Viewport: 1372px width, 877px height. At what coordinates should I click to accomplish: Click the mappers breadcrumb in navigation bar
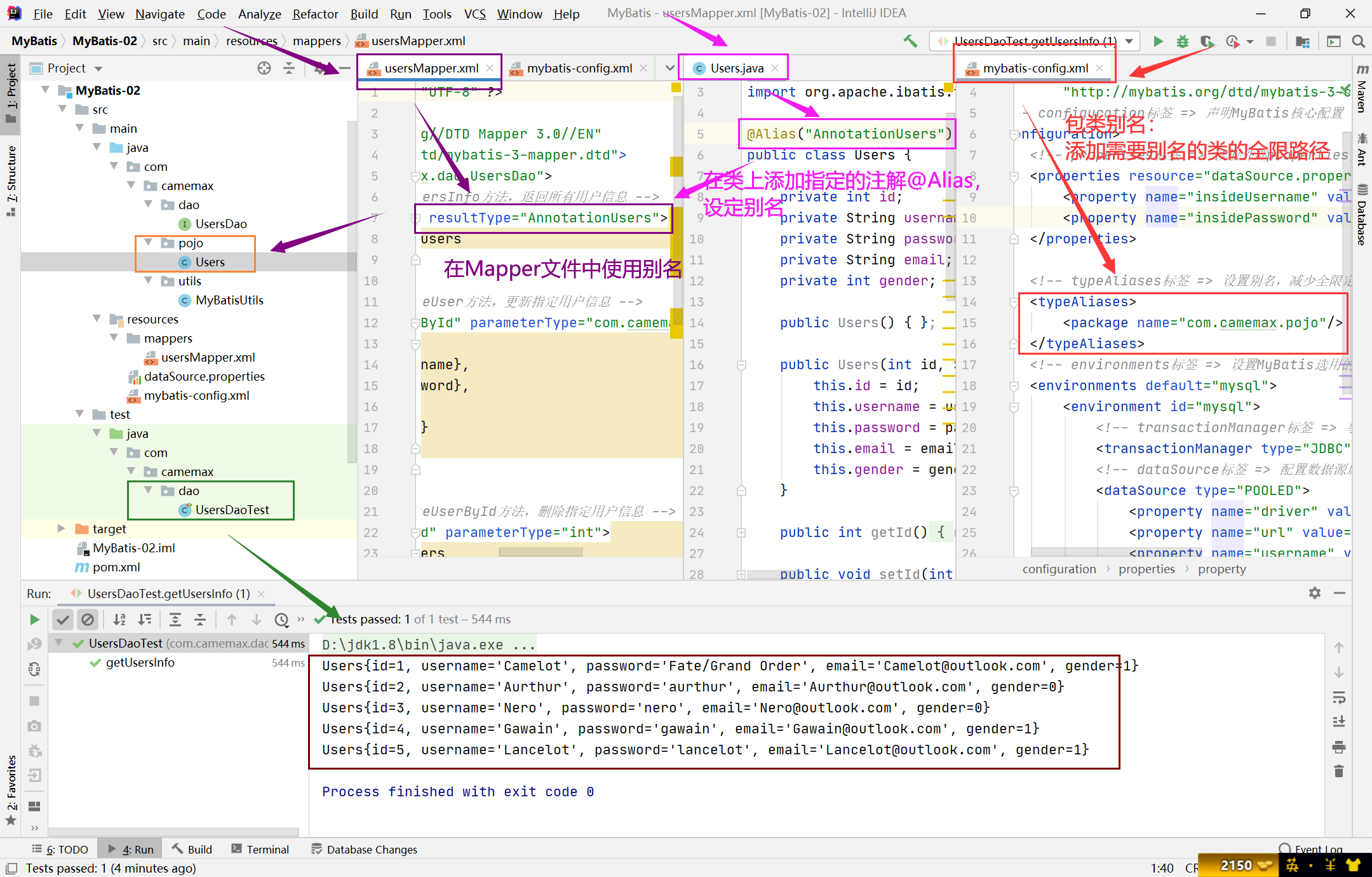point(316,41)
